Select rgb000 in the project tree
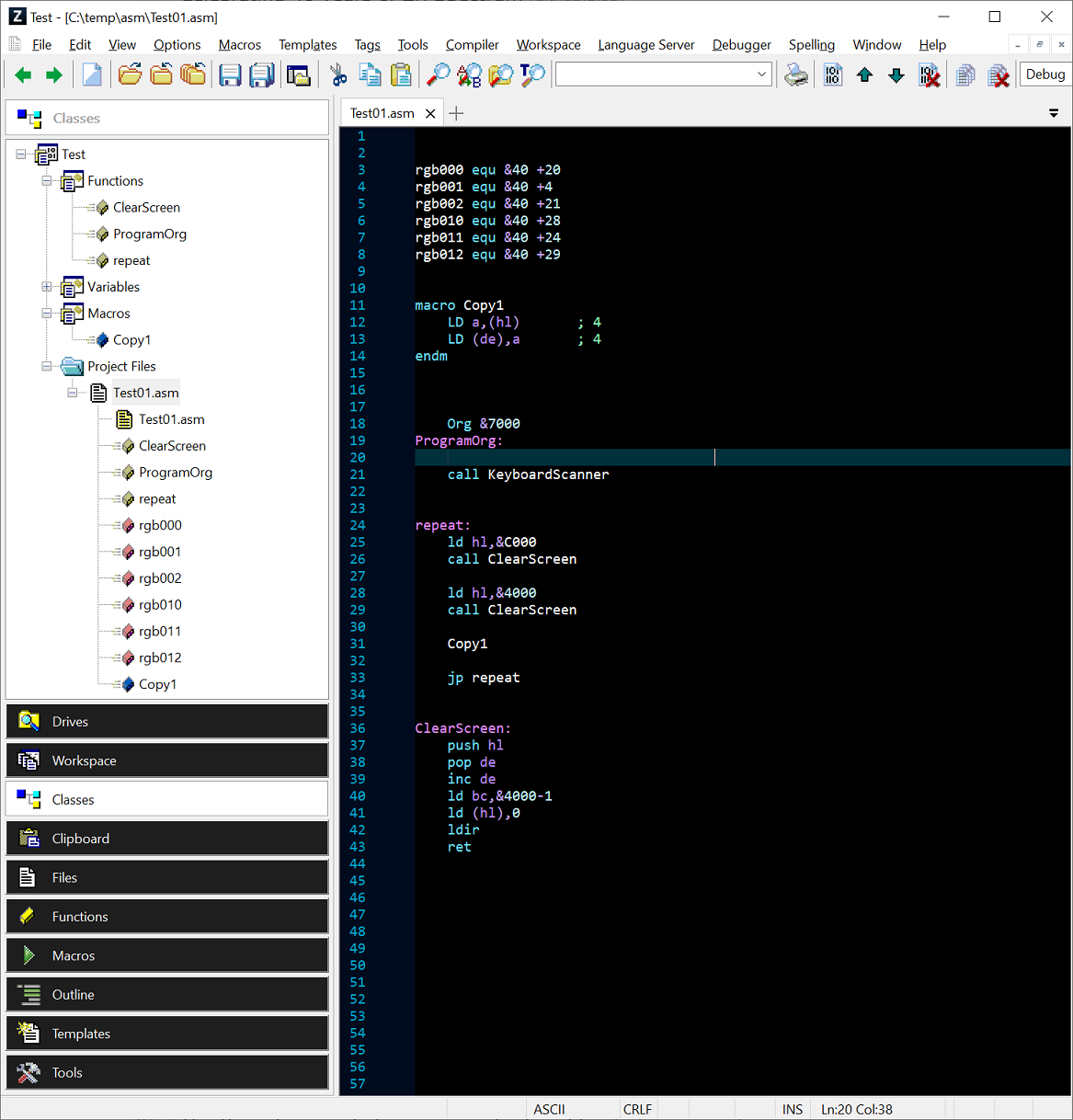This screenshot has height=1120, width=1073. (160, 525)
